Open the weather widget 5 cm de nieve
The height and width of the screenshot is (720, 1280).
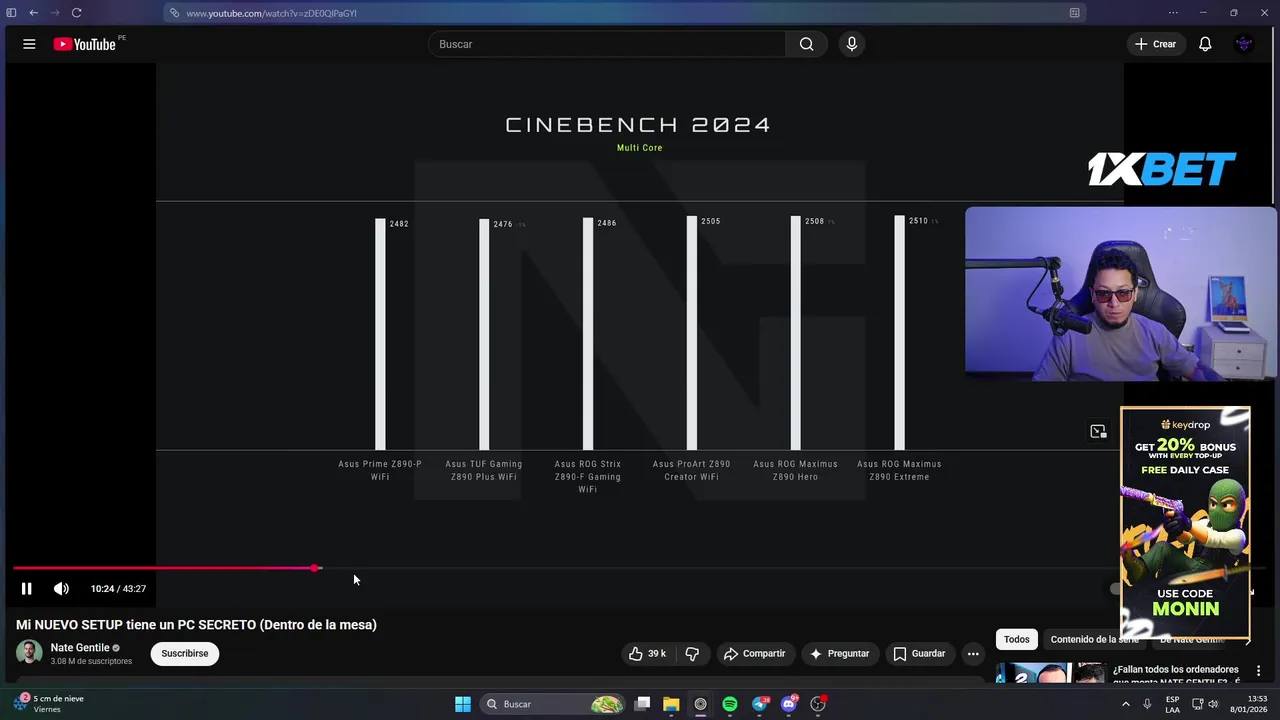click(48, 704)
